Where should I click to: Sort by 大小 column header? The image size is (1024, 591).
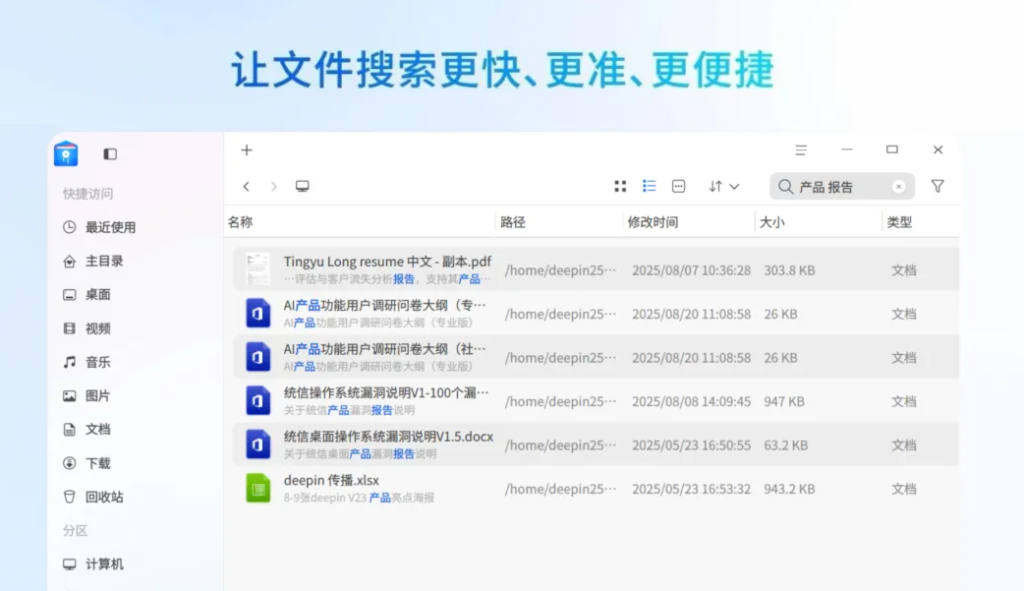coord(772,222)
